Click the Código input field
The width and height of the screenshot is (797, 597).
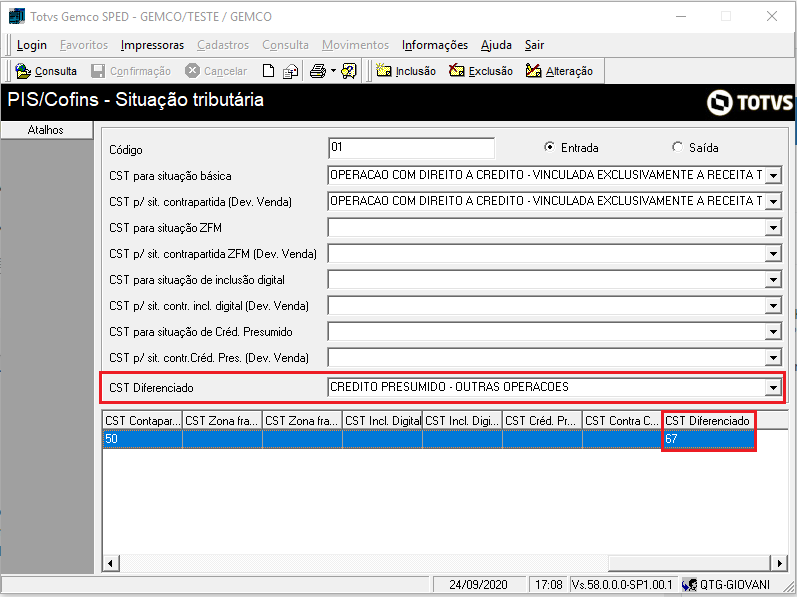click(411, 148)
